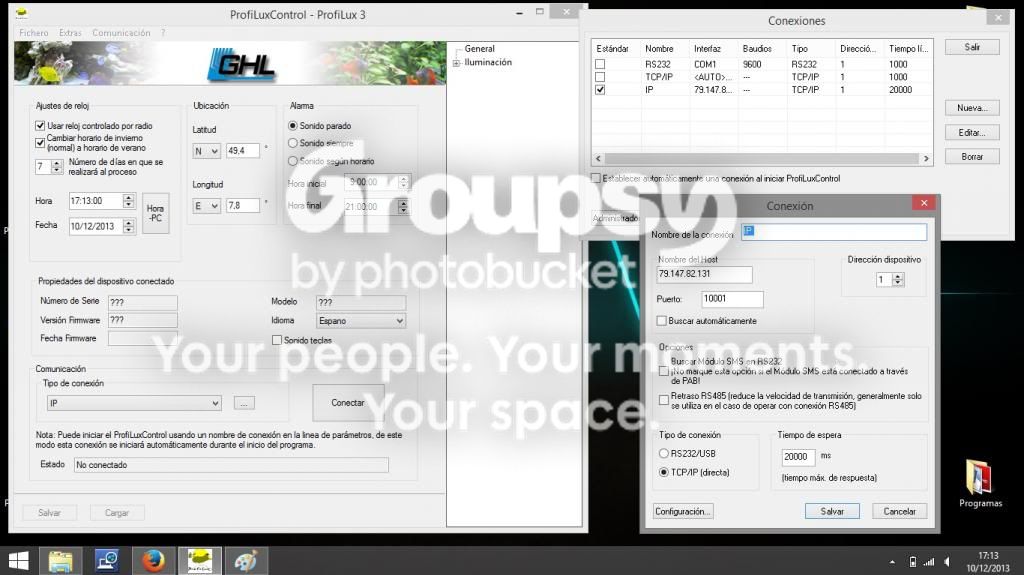Open Firefox from the taskbar
The width and height of the screenshot is (1024, 575).
[x=153, y=561]
